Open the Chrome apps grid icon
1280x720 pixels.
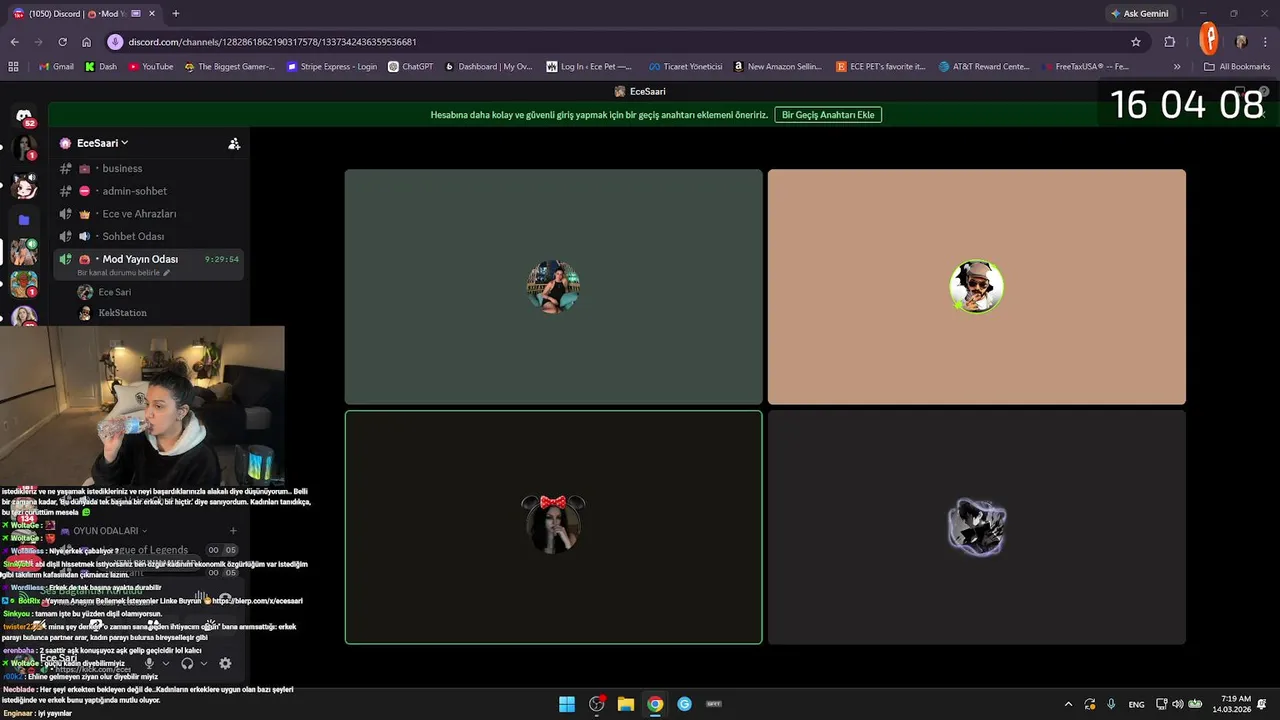[x=13, y=67]
